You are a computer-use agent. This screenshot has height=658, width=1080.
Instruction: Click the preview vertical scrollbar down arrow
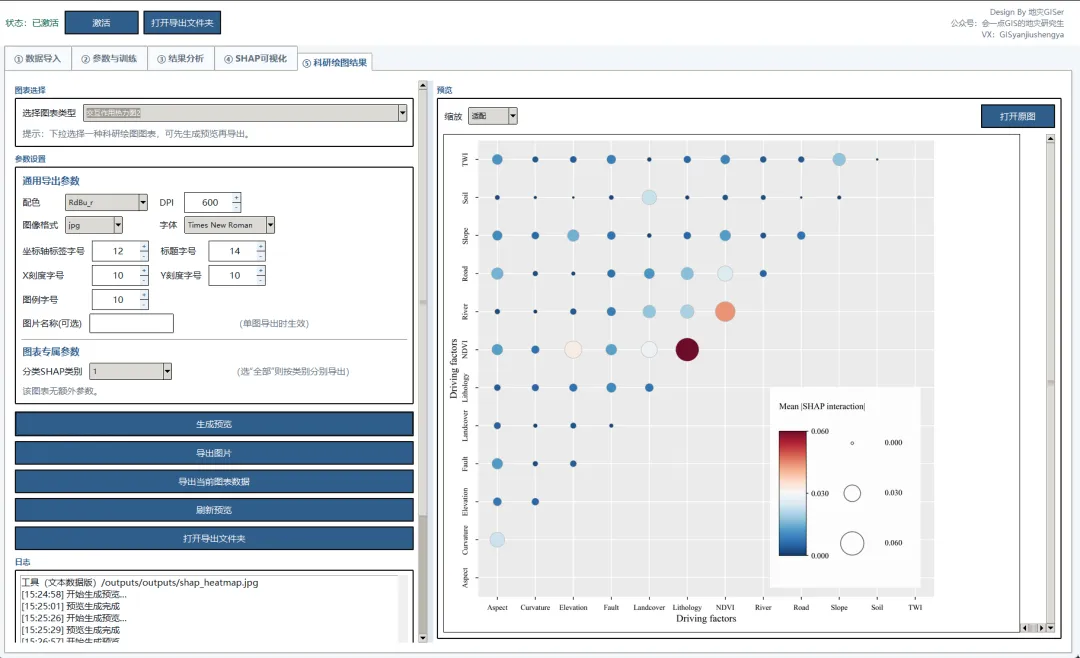pyautogui.click(x=1050, y=628)
